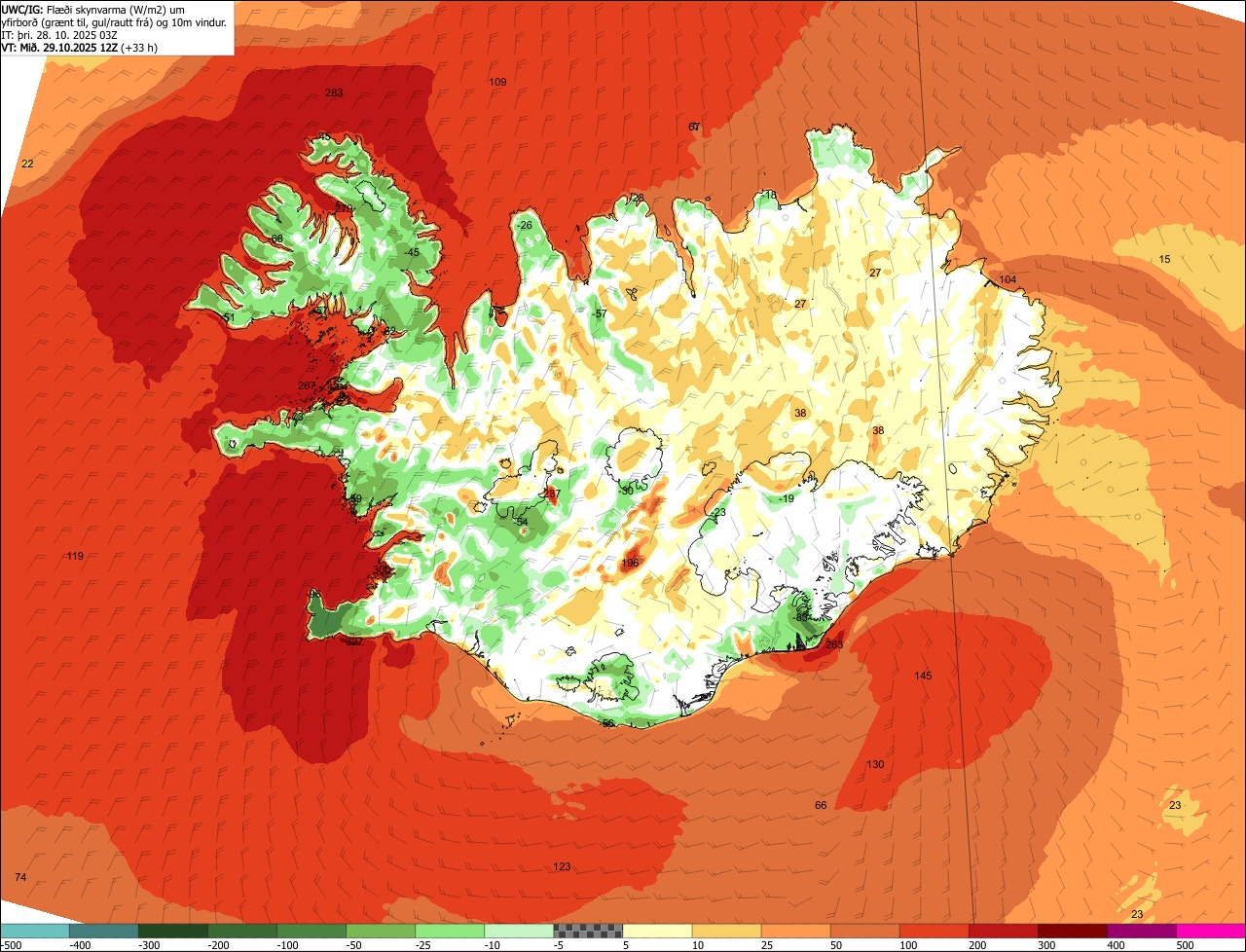Click the 267 value in Breiðafjörður bay
This screenshot has width=1246, height=952.
tap(307, 385)
